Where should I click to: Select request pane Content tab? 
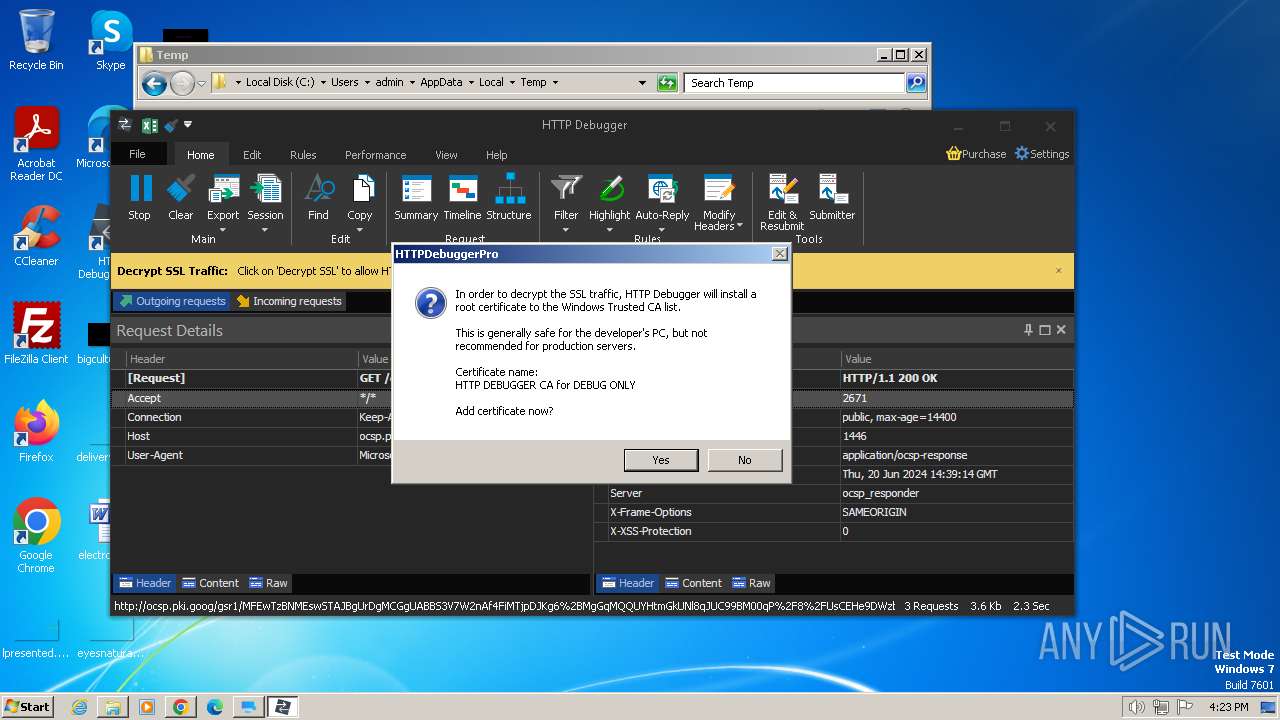[210, 583]
